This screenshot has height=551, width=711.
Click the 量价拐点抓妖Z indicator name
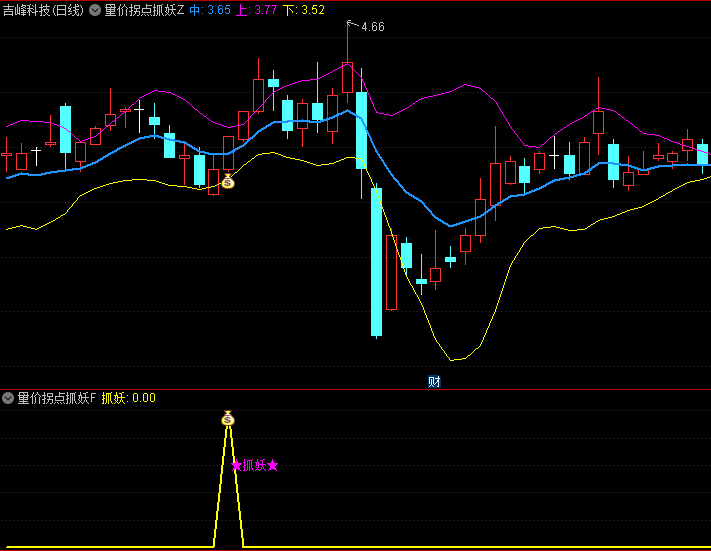coord(144,10)
